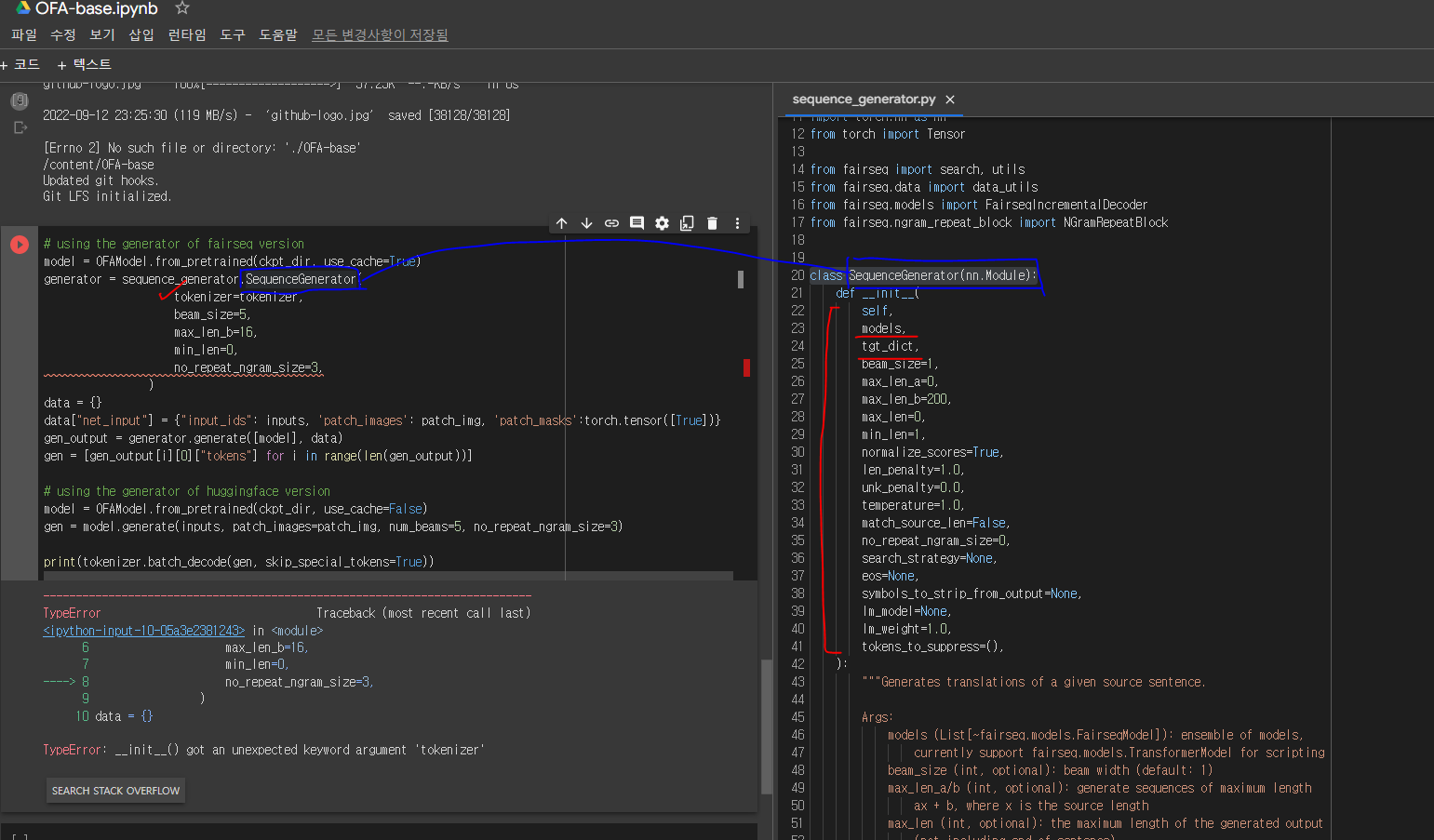Viewport: 1434px width, 840px height.
Task: Move the selected cell up
Action: coord(561,223)
